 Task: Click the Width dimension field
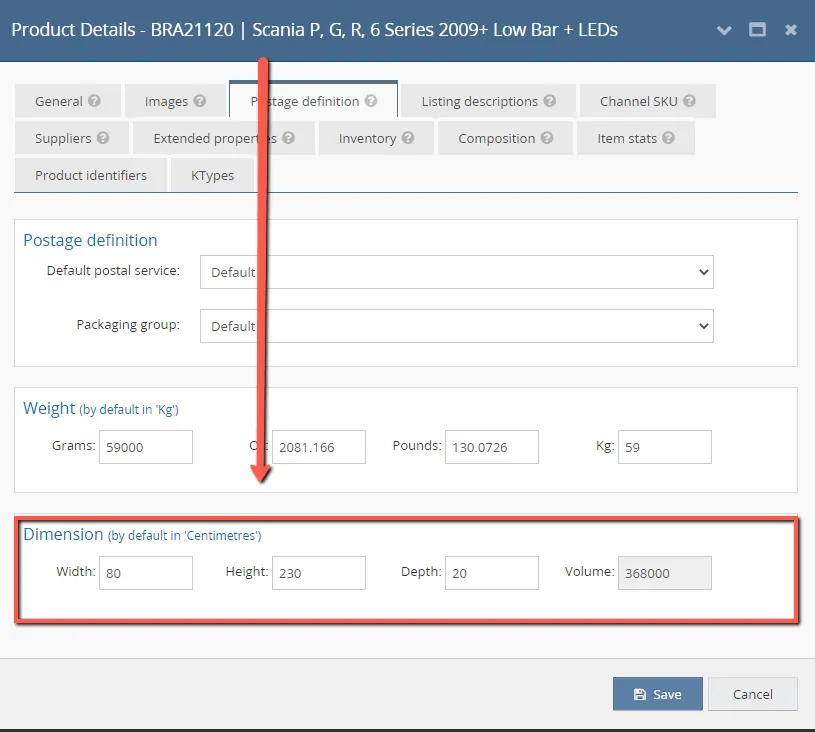tap(146, 573)
